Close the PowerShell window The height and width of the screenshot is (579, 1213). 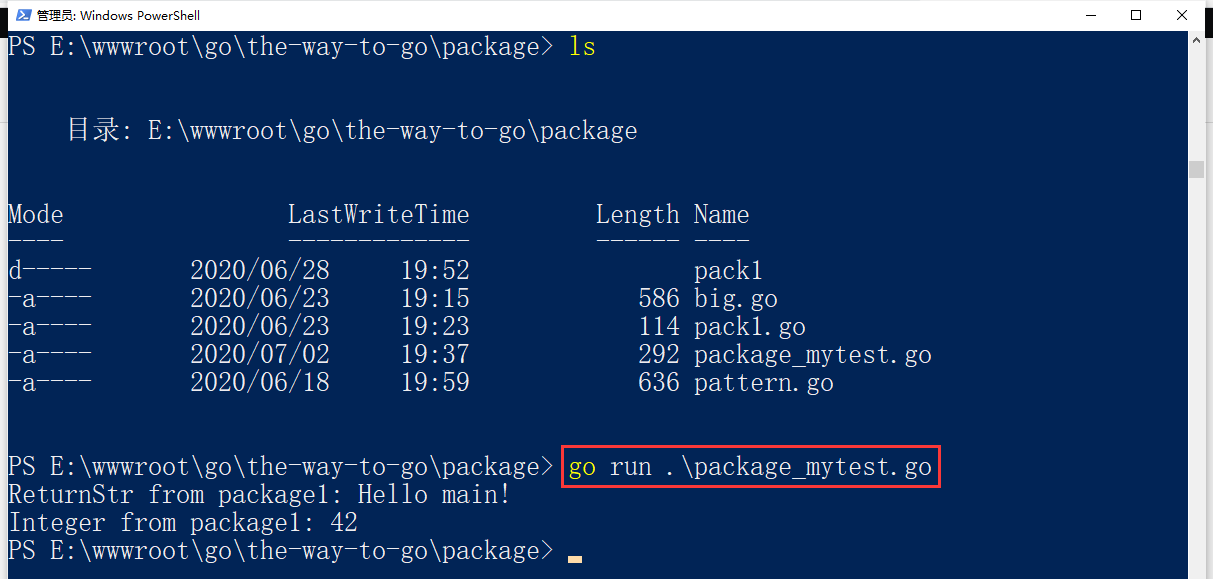(1182, 15)
